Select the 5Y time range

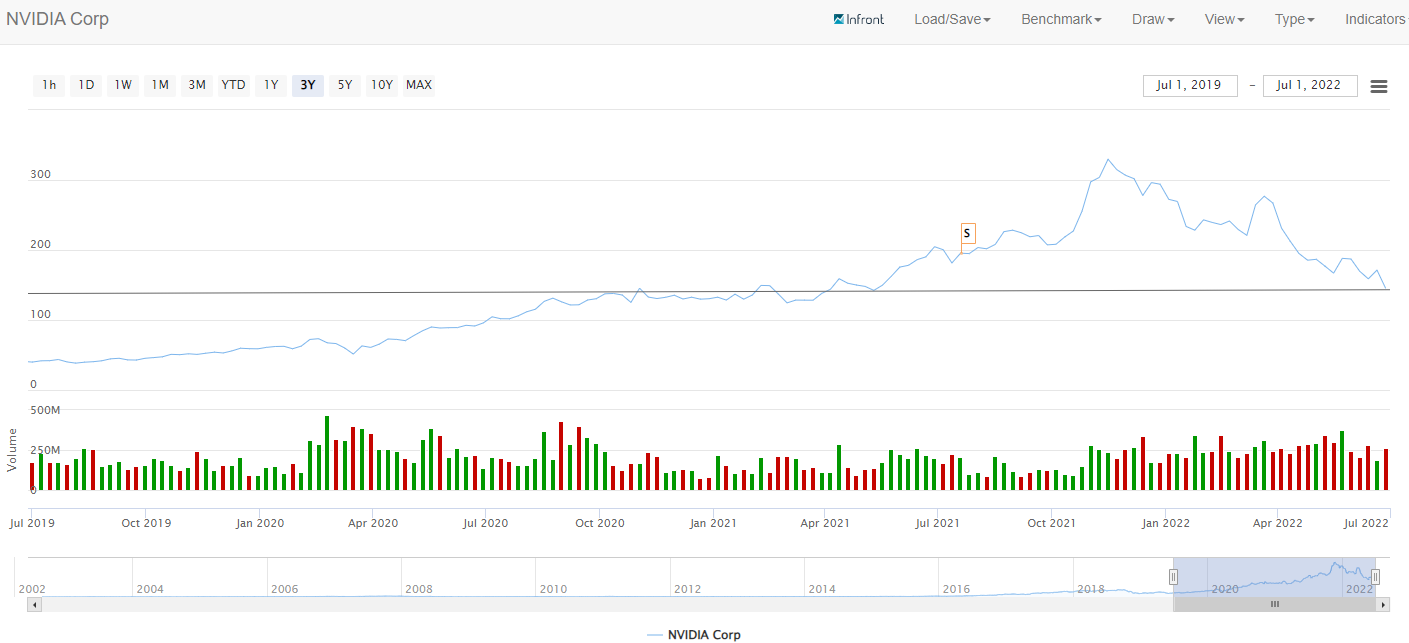(345, 85)
